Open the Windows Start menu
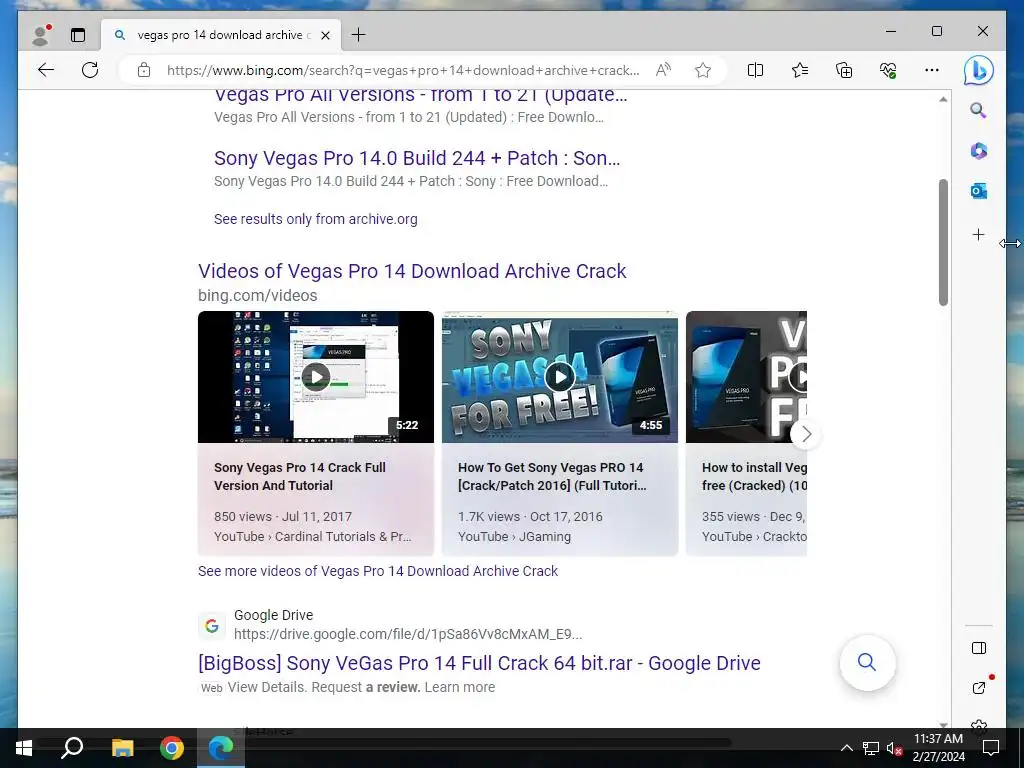 click(24, 748)
